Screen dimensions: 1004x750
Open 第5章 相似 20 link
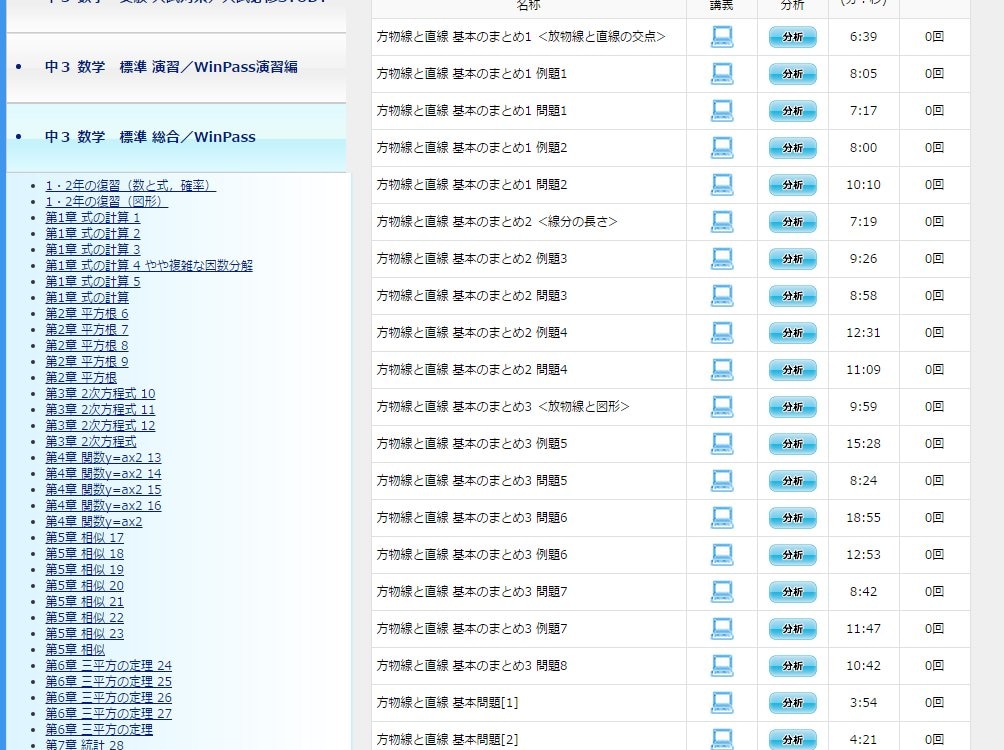(x=85, y=586)
